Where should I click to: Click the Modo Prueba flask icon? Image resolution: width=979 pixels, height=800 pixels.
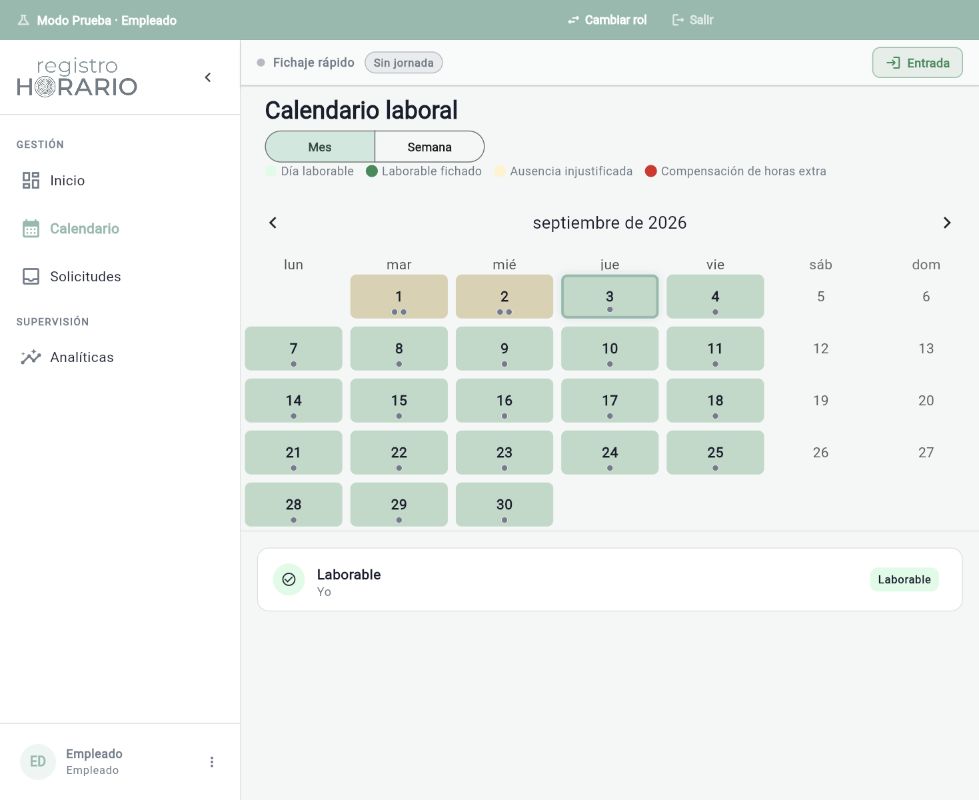24,20
